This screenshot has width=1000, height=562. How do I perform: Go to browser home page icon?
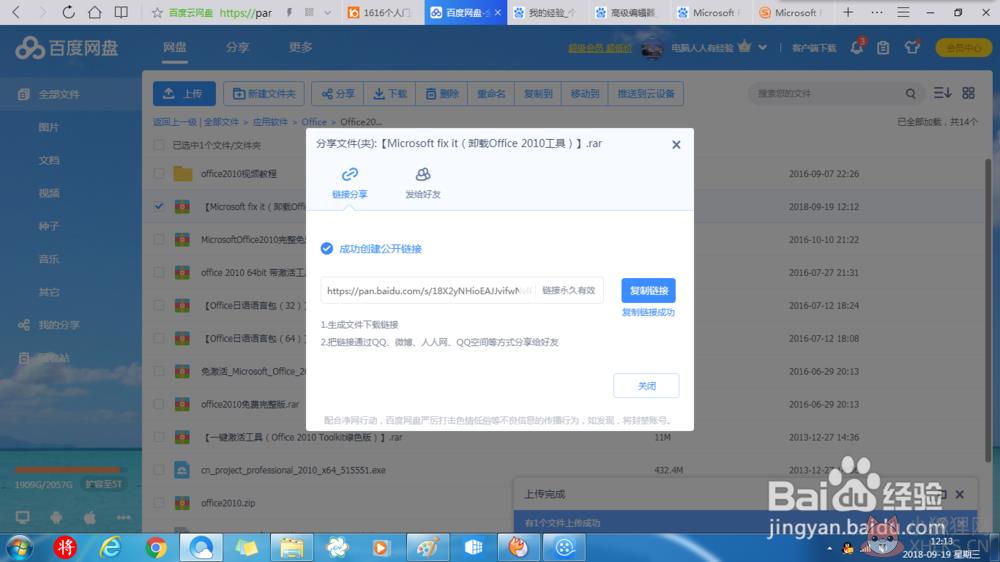[x=94, y=12]
